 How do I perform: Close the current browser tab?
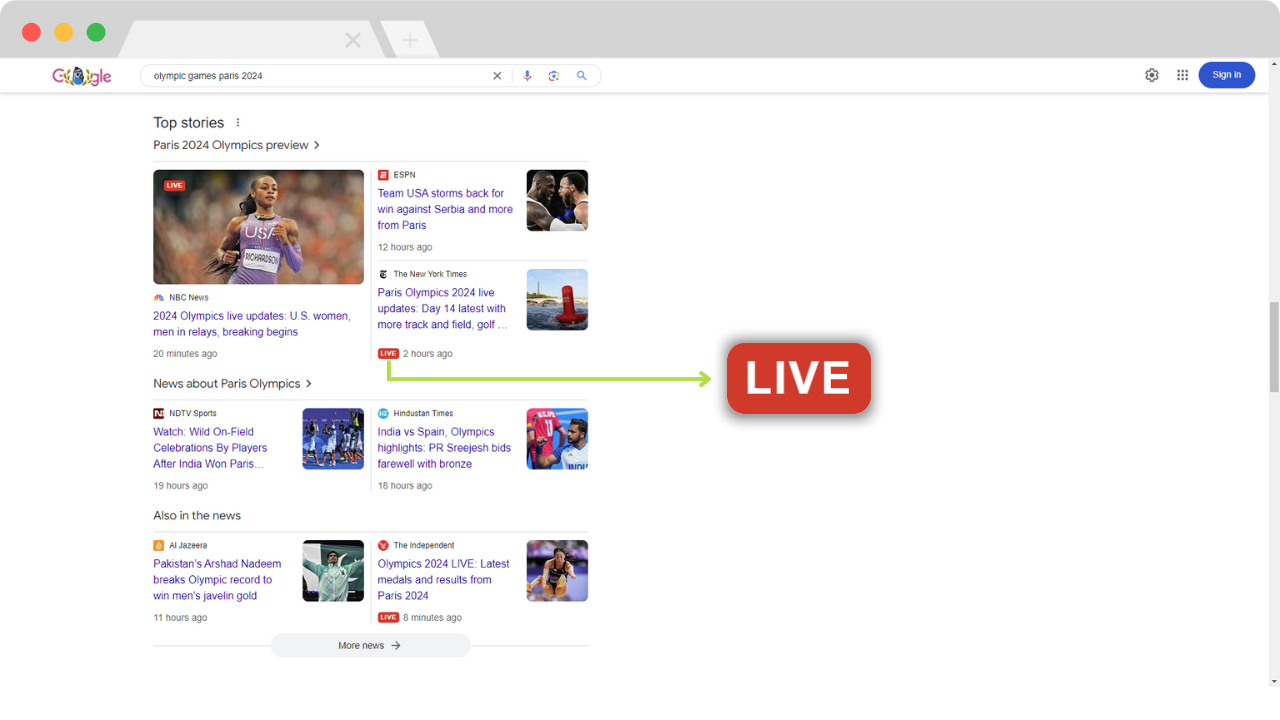(353, 40)
